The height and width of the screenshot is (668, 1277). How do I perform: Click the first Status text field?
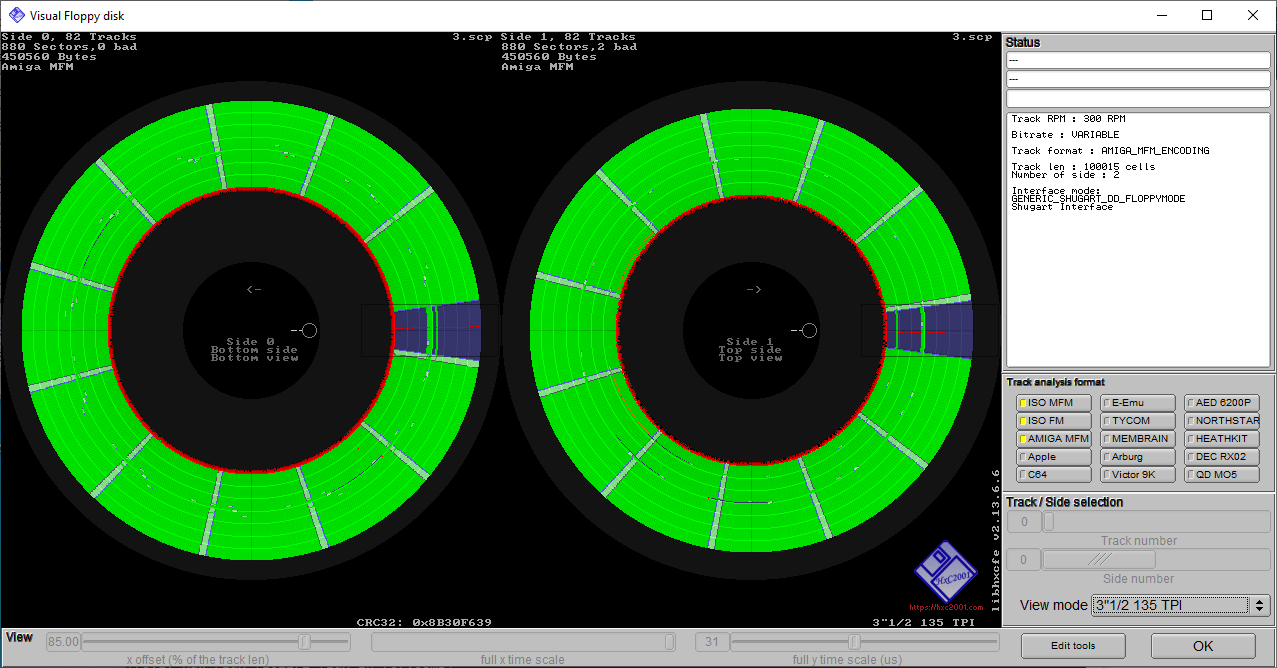point(1137,60)
